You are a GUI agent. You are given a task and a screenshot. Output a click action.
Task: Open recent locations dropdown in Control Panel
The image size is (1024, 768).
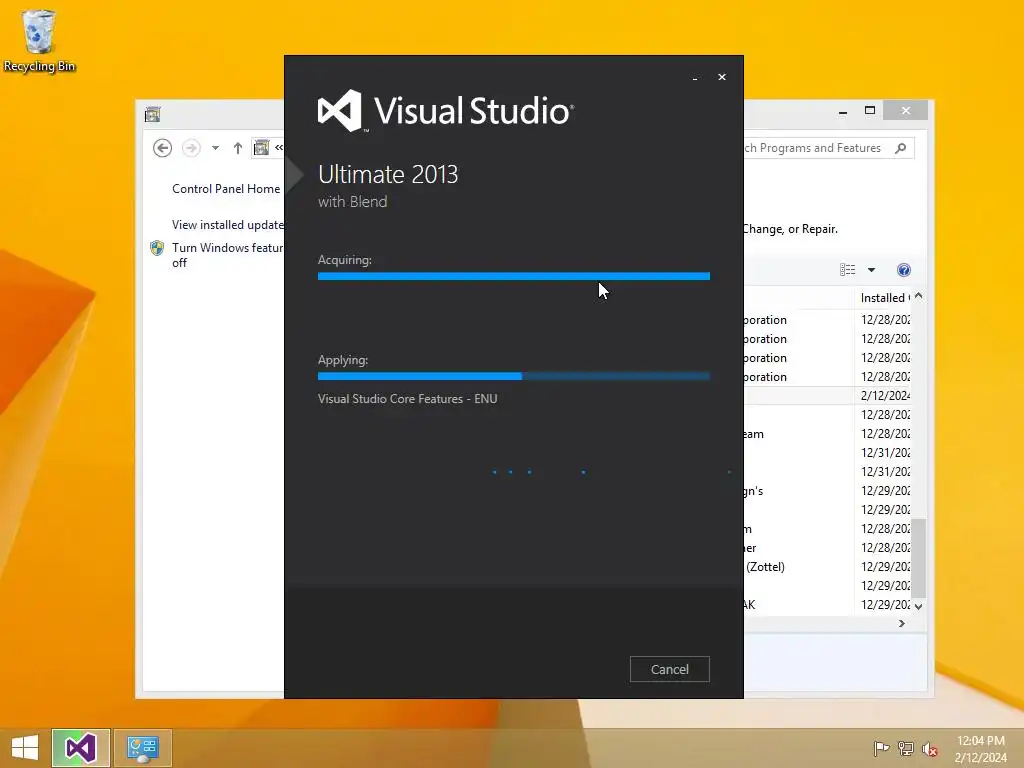click(x=215, y=148)
